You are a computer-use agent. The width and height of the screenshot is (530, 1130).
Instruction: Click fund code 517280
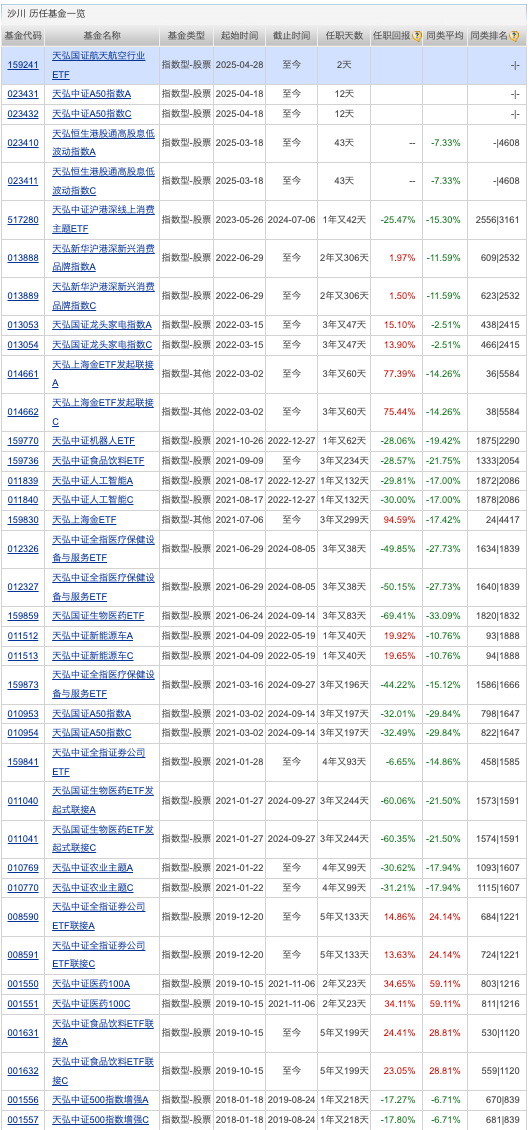coord(23,219)
